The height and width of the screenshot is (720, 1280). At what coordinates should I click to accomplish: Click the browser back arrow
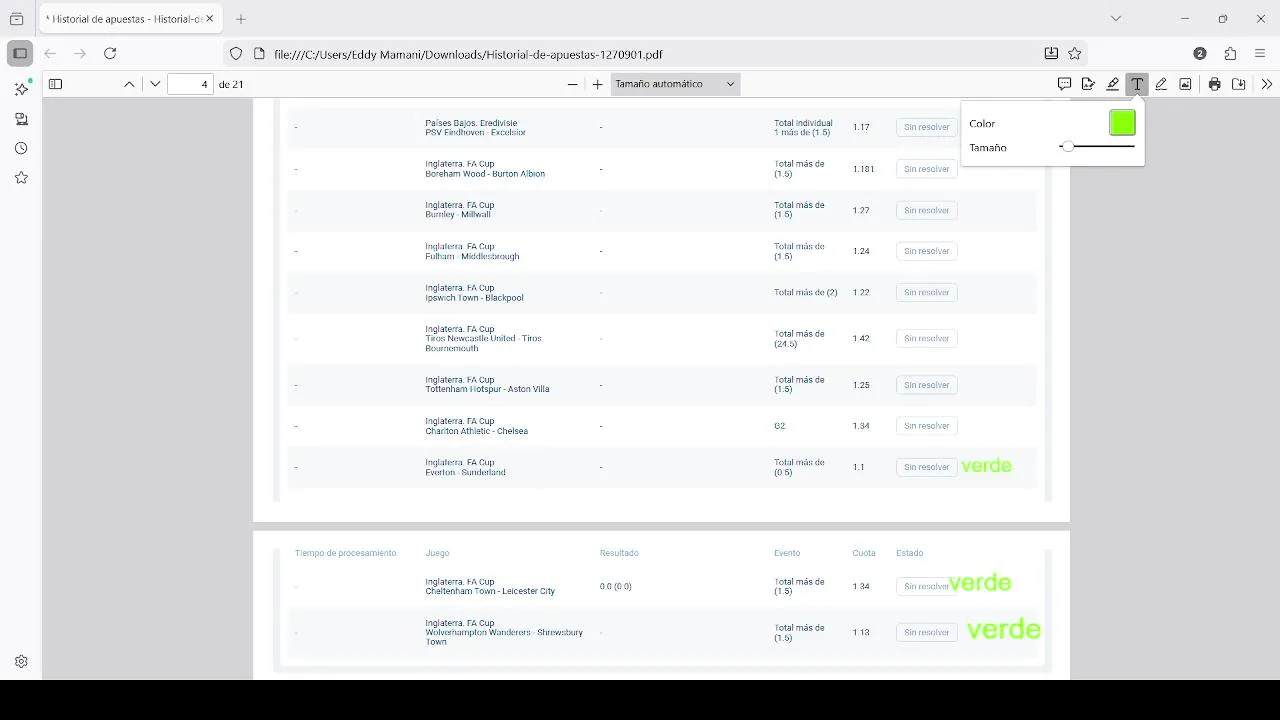pos(50,53)
